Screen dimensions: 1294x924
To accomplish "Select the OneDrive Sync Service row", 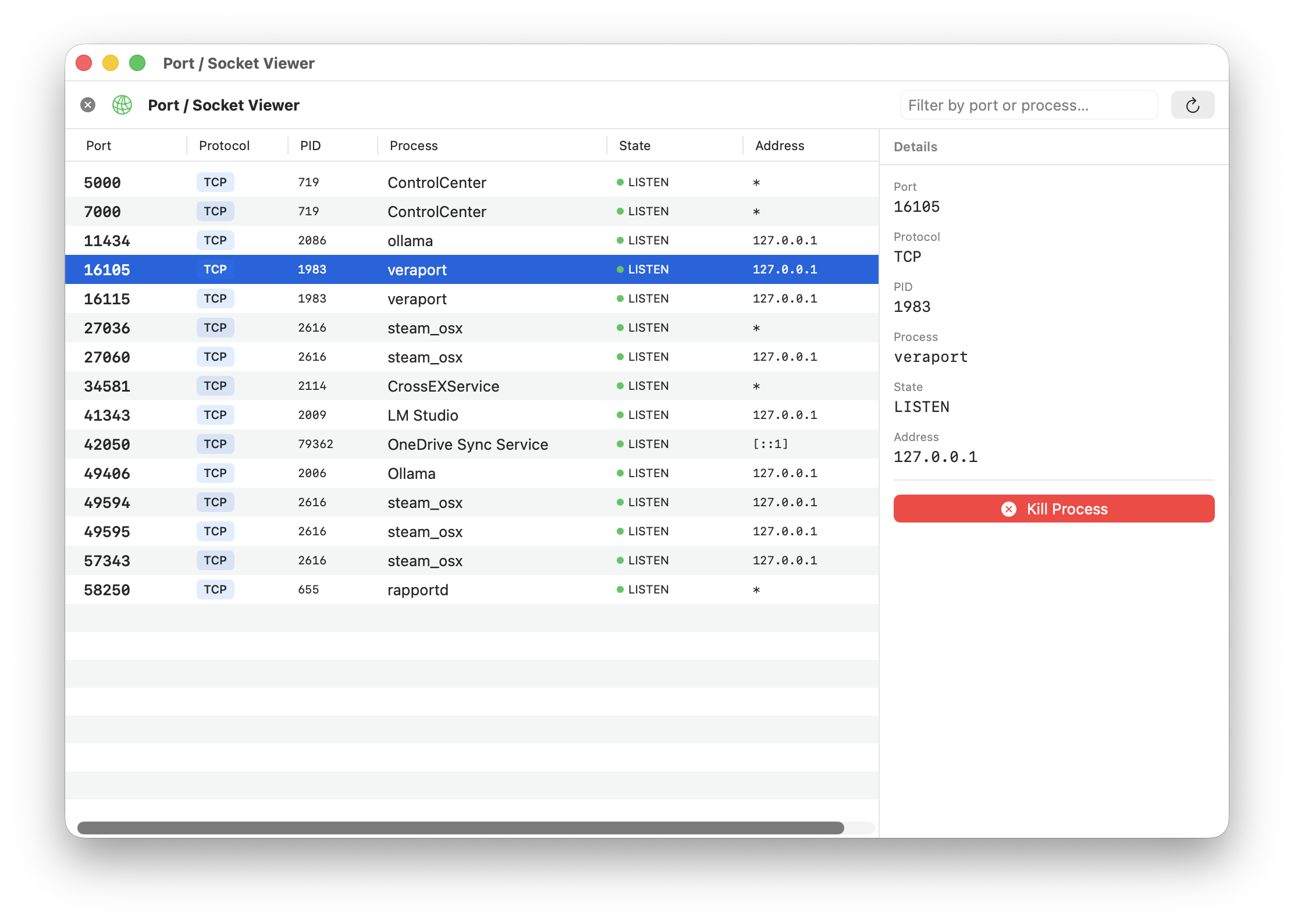I will [472, 444].
